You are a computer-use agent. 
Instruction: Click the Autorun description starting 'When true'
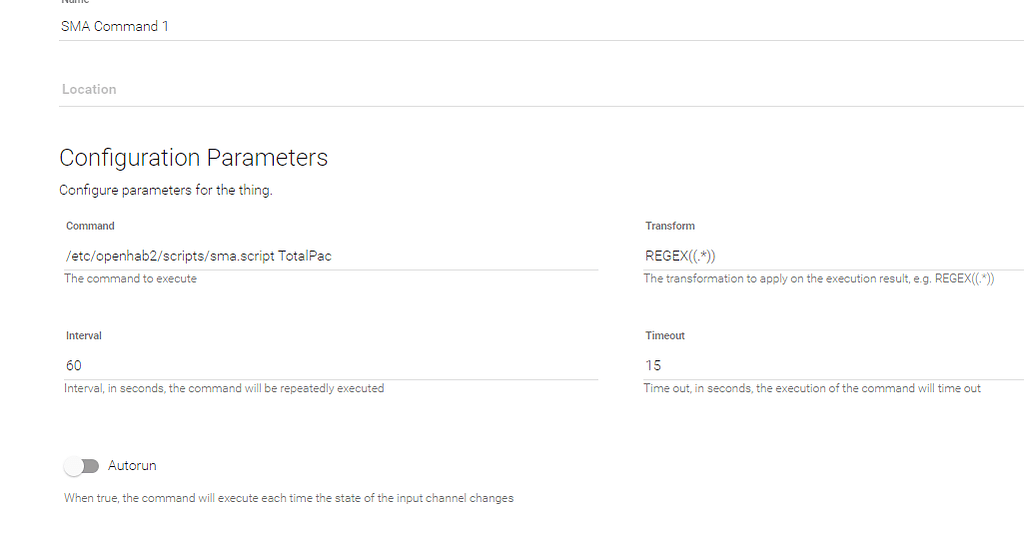[288, 498]
